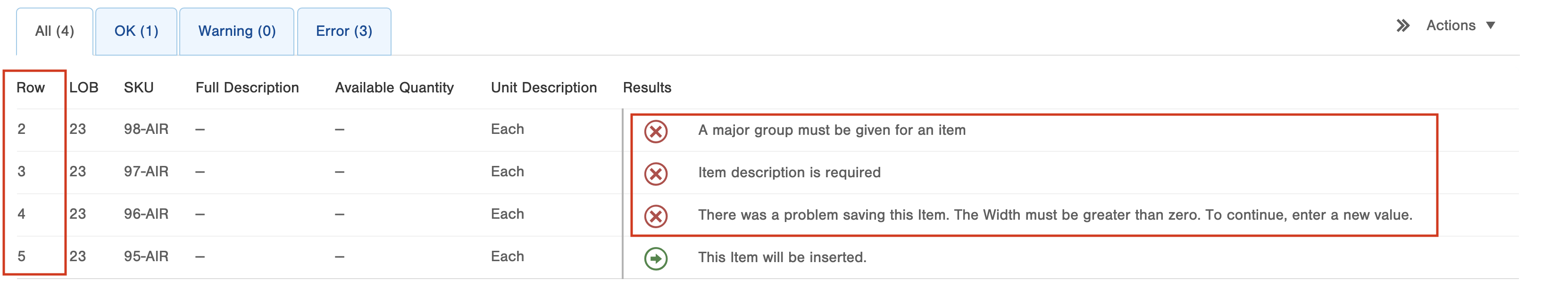Click the red error icon for 98-AIR
Viewport: 1568px width, 297px height.
click(x=656, y=131)
